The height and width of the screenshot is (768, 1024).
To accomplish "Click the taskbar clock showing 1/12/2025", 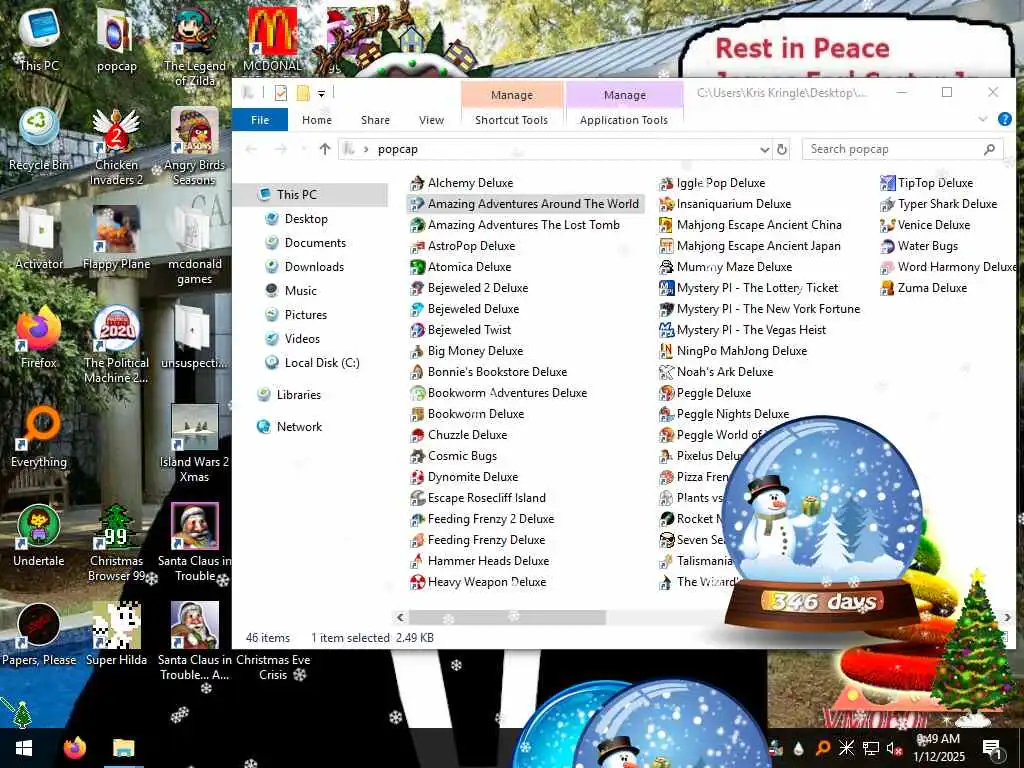I will pos(938,748).
